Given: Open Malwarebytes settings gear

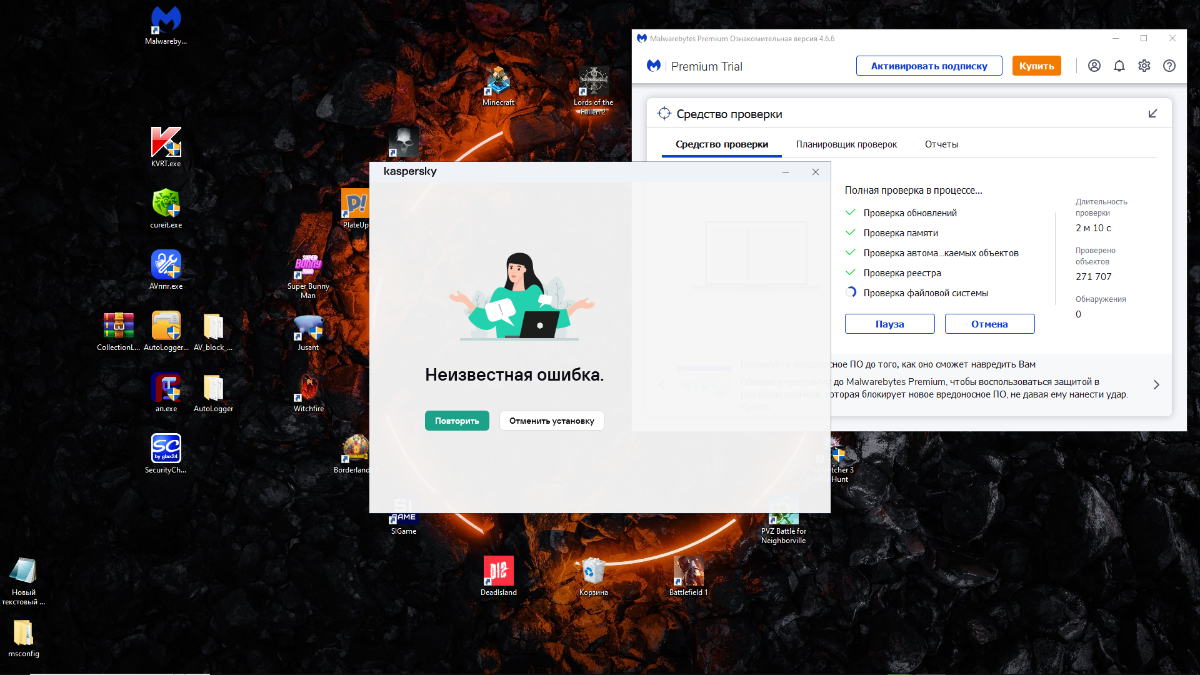Looking at the screenshot, I should 1144,66.
